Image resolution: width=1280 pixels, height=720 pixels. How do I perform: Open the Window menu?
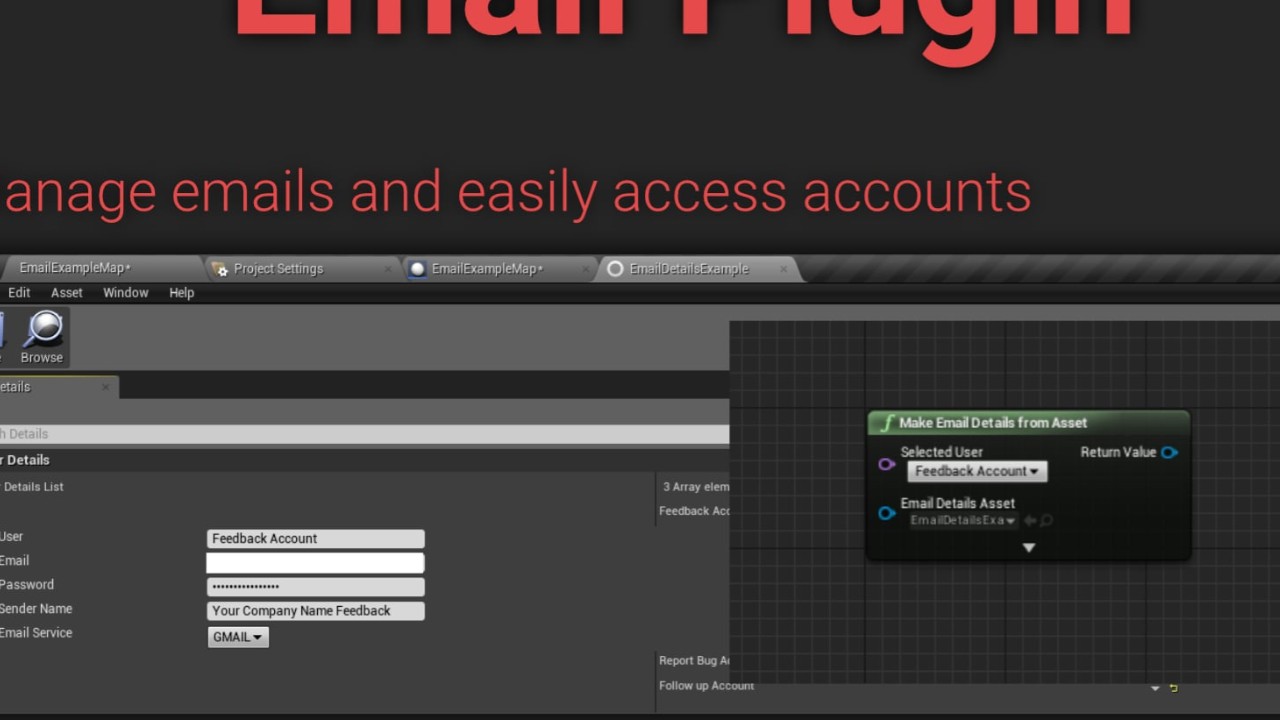click(x=126, y=293)
